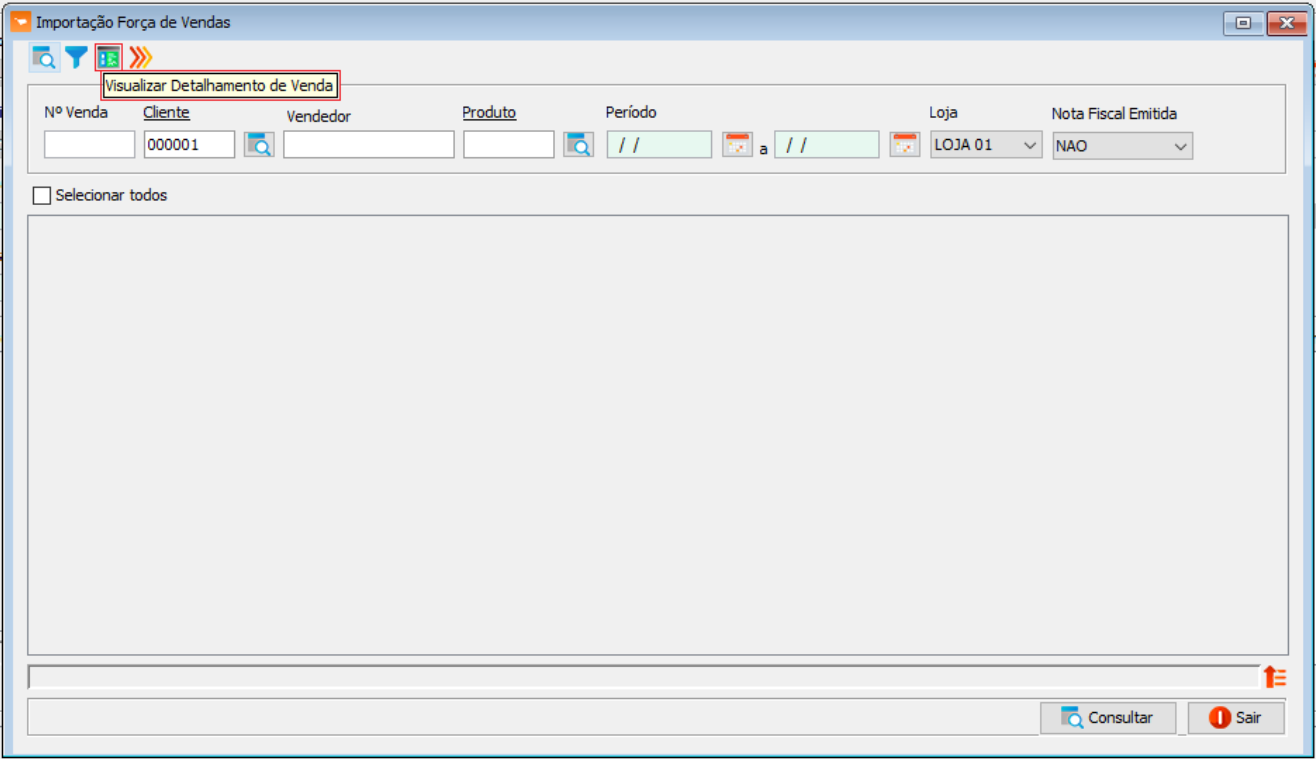This screenshot has height=759, width=1316.
Task: Click the orange triple-arrow import icon
Action: tap(141, 58)
